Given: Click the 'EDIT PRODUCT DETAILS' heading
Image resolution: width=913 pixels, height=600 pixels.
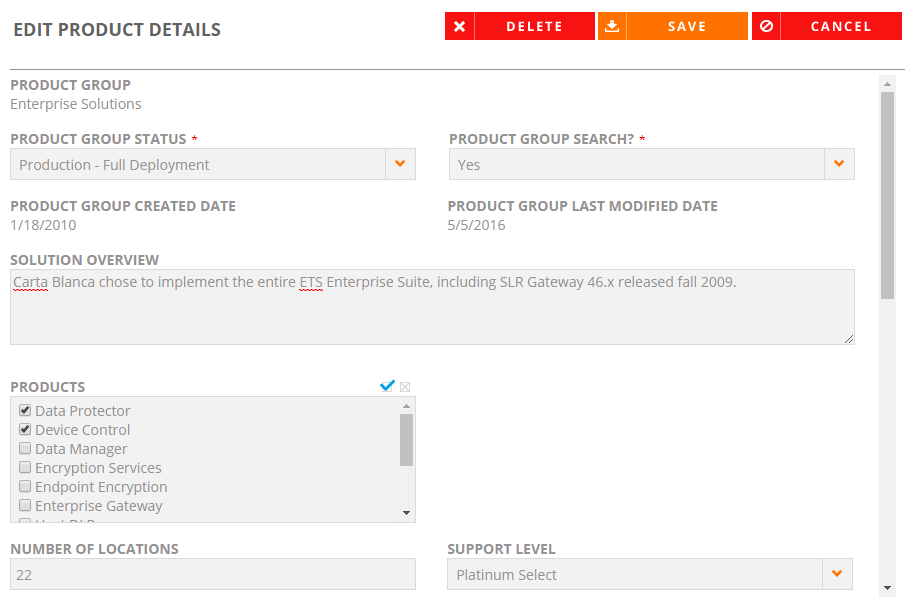Looking at the screenshot, I should point(117,30).
